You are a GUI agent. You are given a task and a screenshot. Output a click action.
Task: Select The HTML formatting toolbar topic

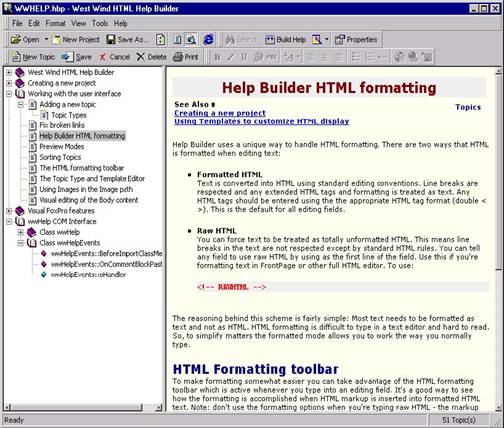tap(82, 168)
